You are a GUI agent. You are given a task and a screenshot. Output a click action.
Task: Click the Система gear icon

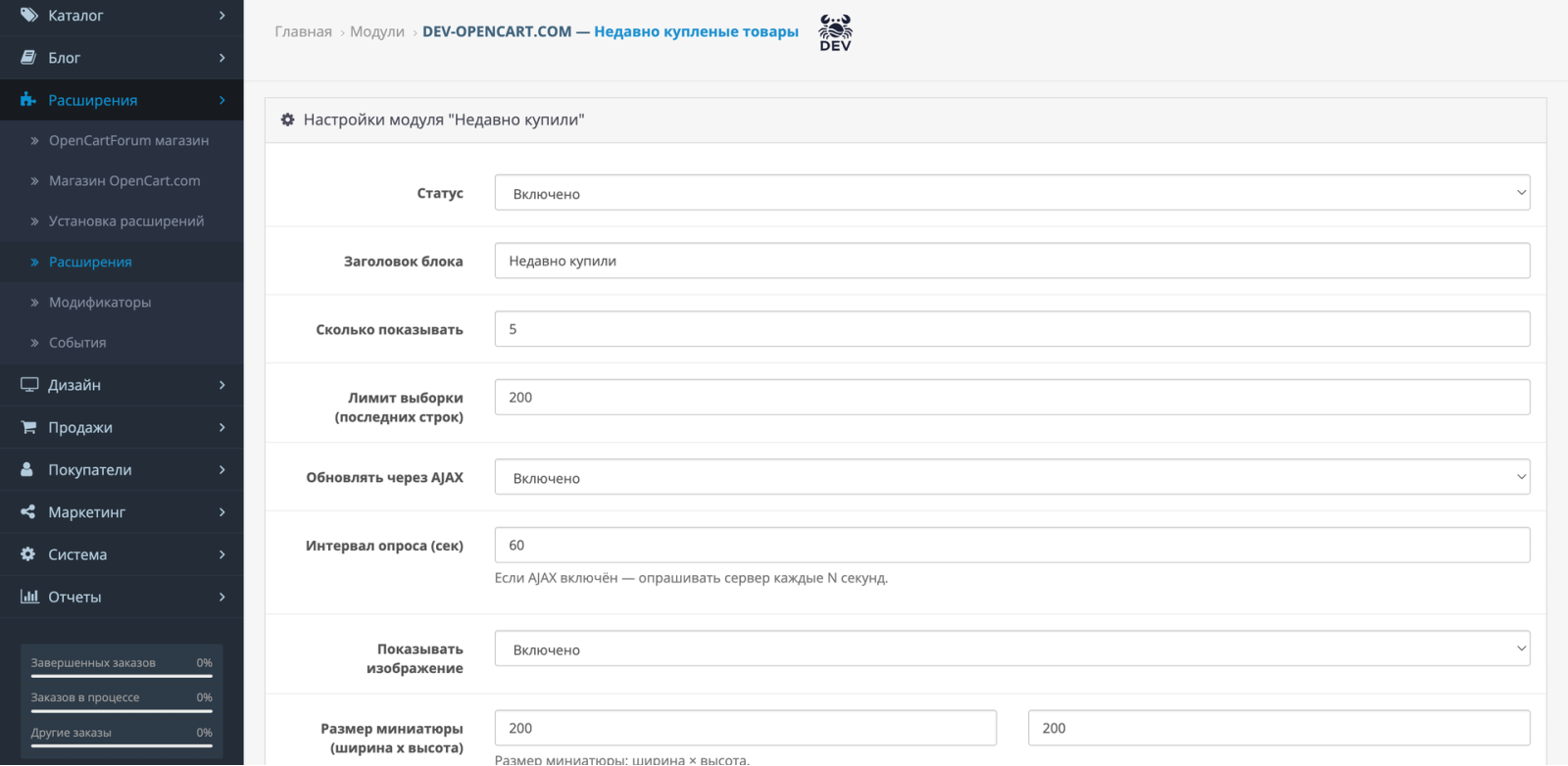point(28,554)
